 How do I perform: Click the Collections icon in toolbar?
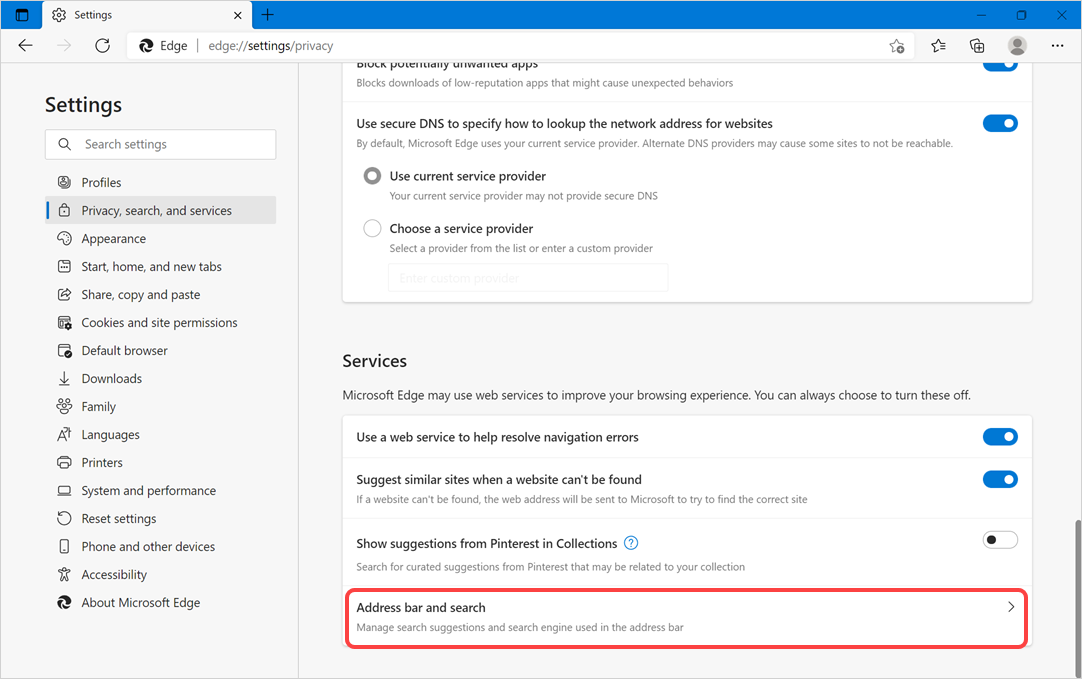coord(976,46)
